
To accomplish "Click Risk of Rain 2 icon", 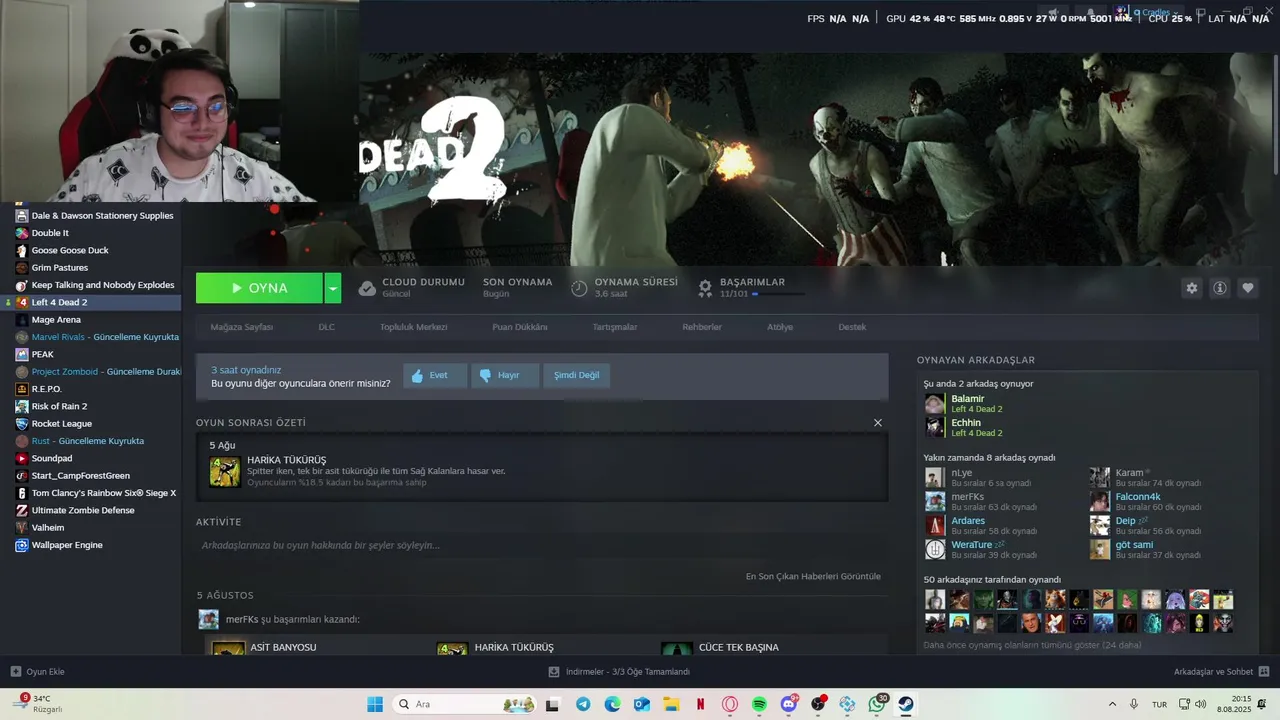I will pos(22,406).
